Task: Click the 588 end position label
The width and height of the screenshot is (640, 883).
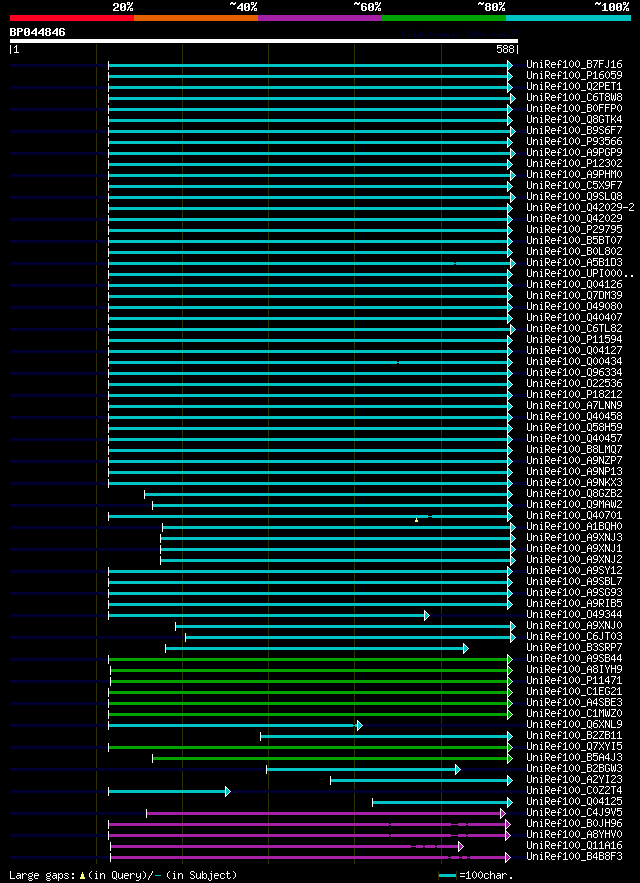Action: tap(505, 50)
